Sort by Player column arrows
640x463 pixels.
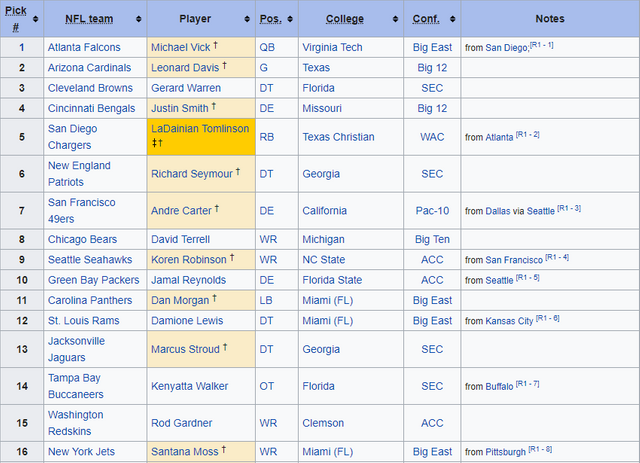(x=247, y=19)
